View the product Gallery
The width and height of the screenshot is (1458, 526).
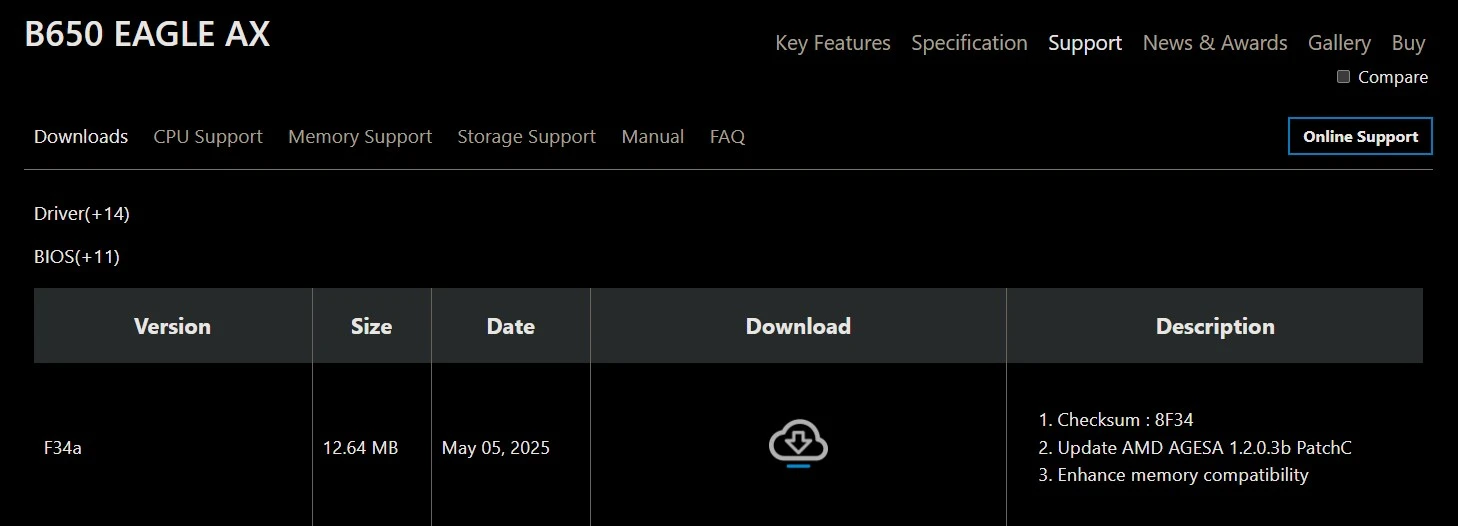(x=1339, y=43)
